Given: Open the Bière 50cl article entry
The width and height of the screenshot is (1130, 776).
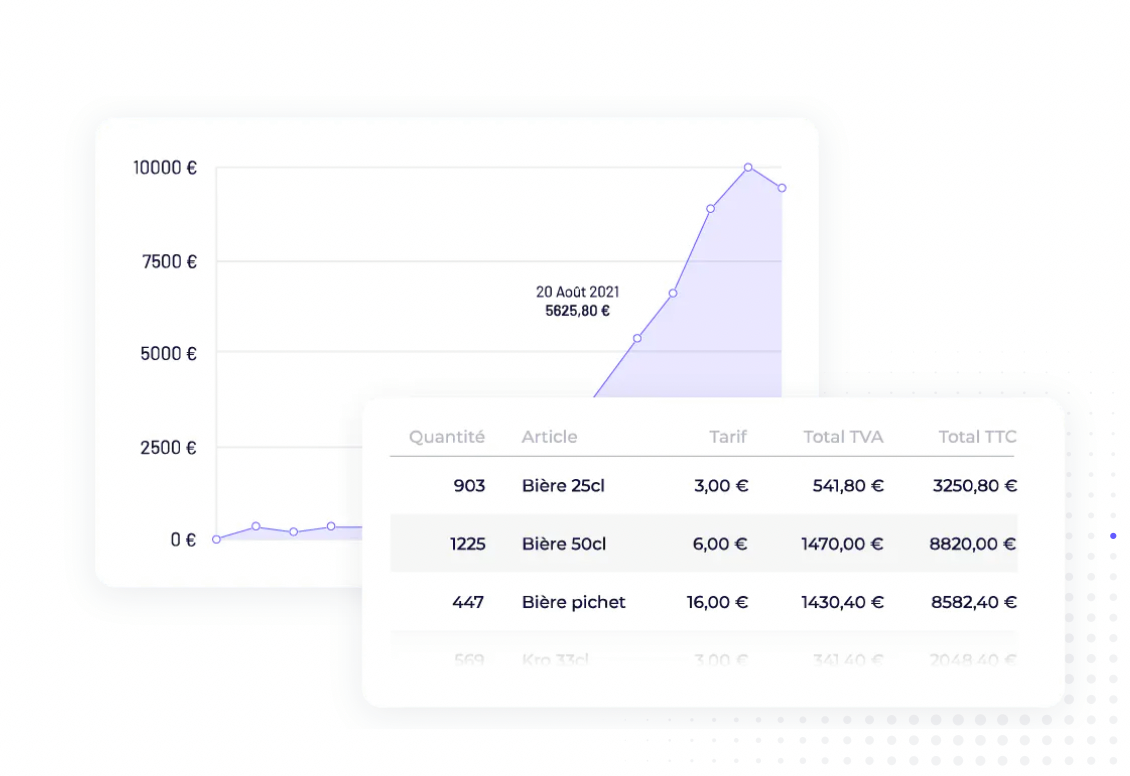Looking at the screenshot, I should (x=563, y=545).
